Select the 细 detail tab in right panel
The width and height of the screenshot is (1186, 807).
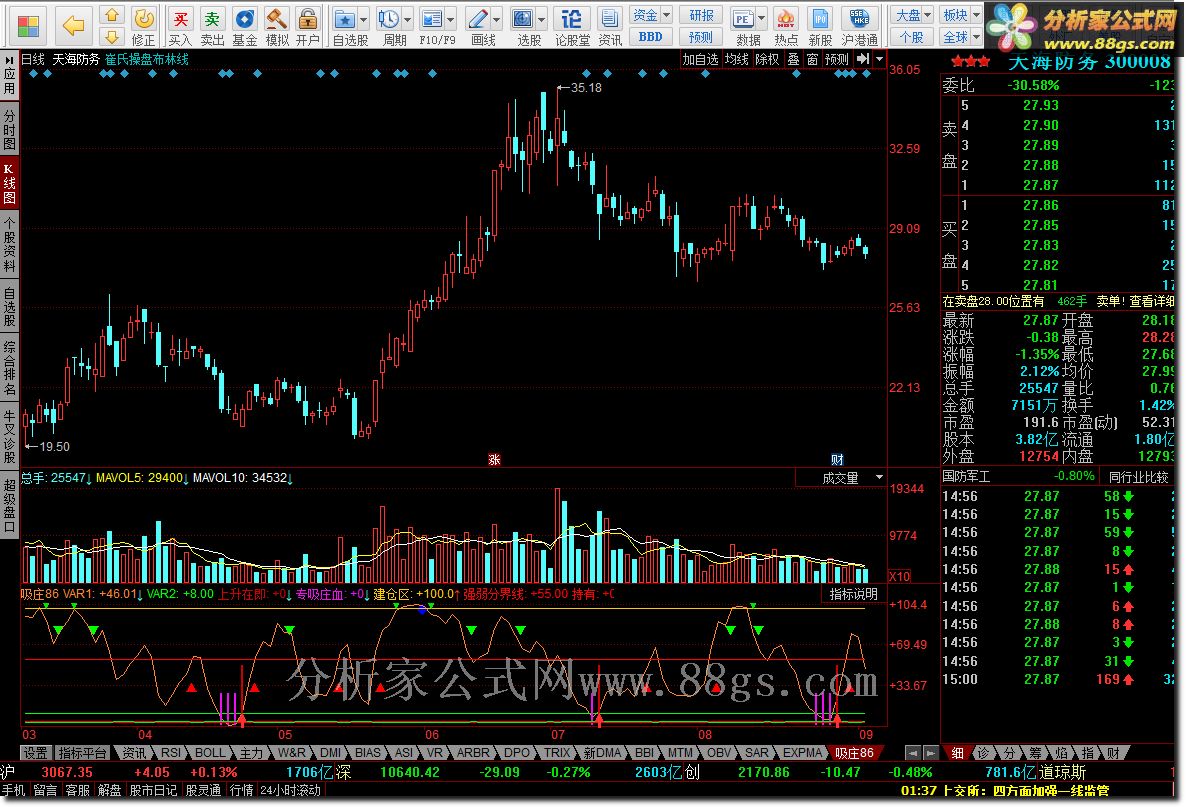pyautogui.click(x=958, y=753)
